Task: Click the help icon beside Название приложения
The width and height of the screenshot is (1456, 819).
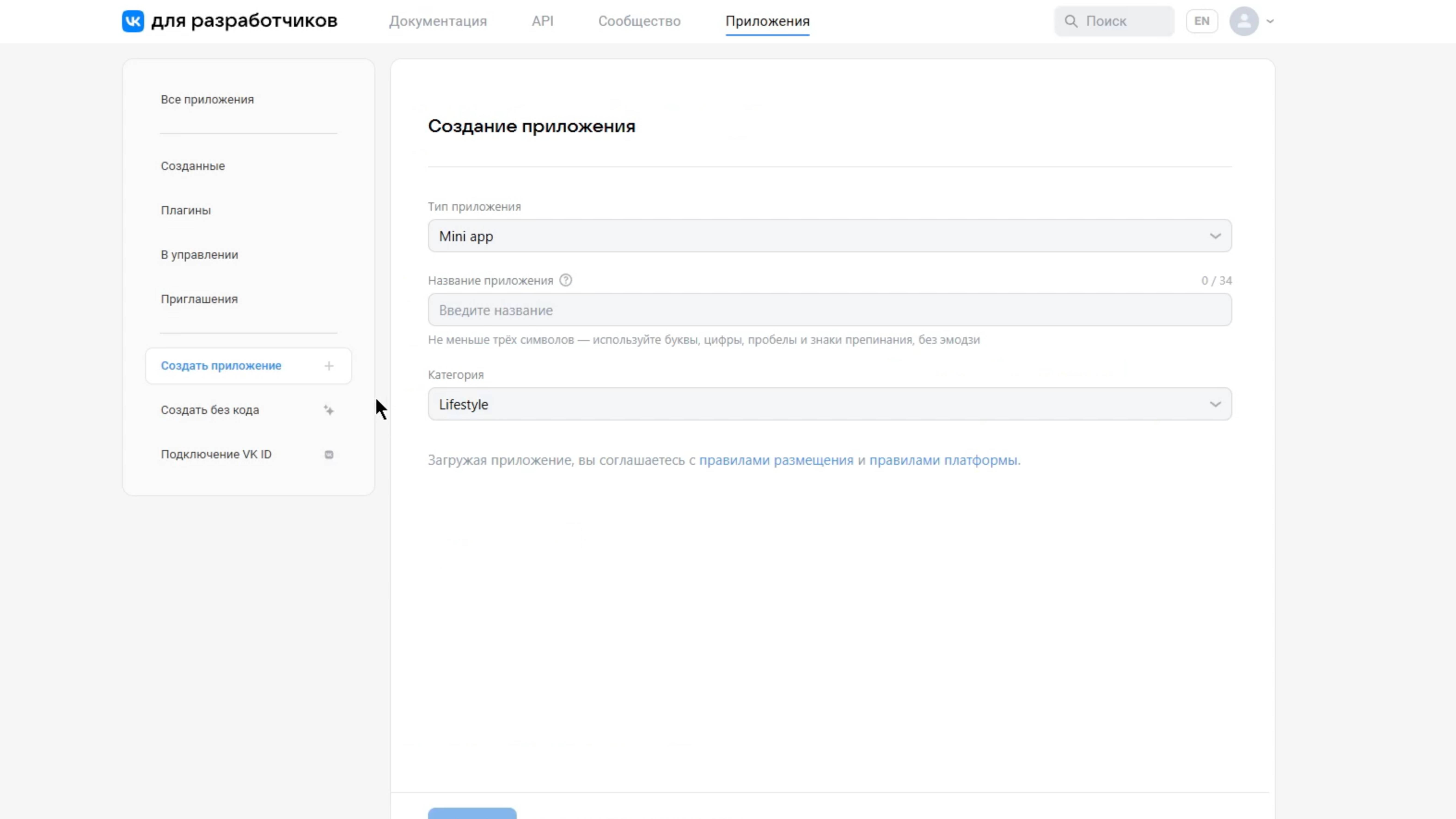Action: (565, 280)
